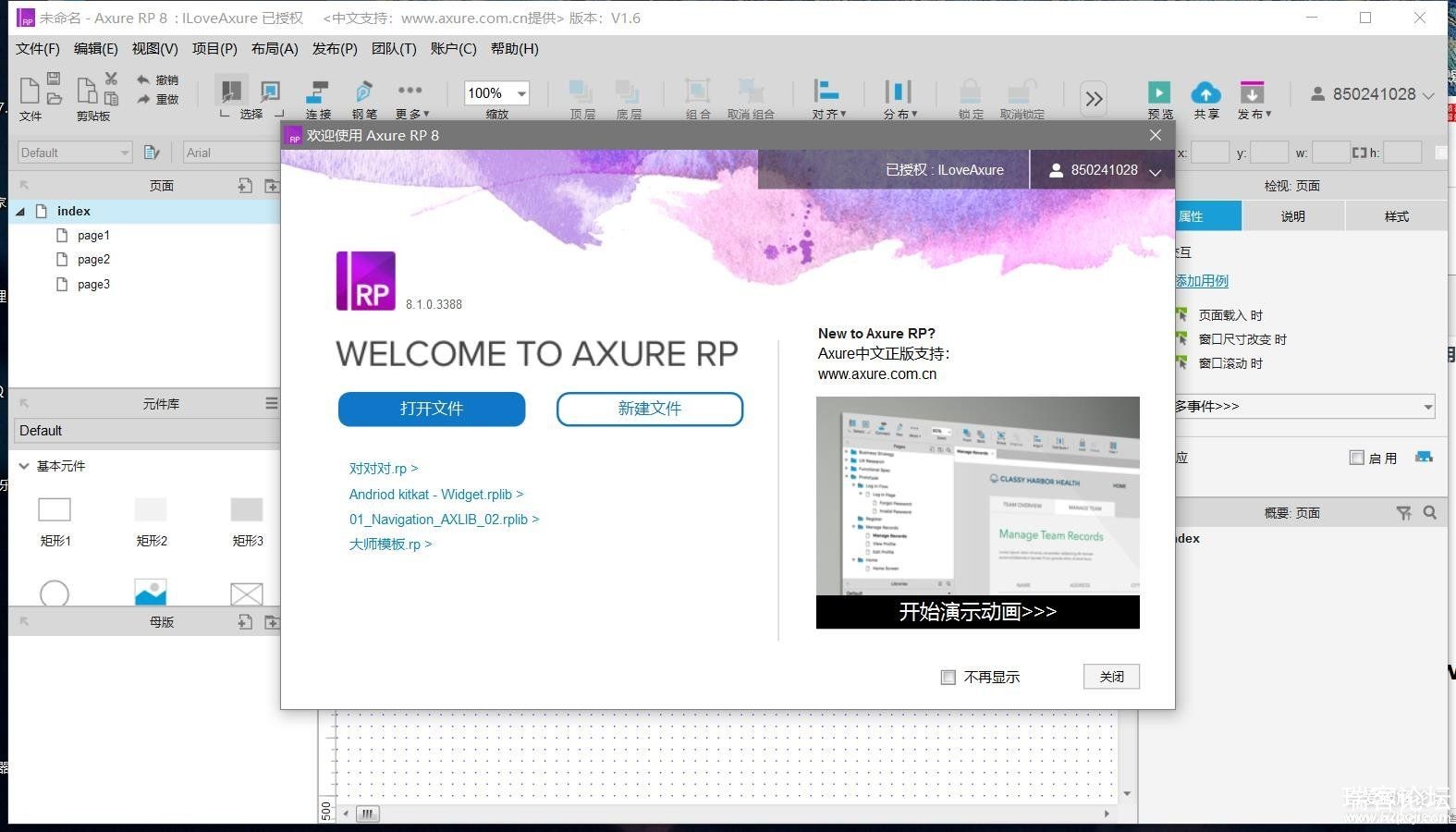The width and height of the screenshot is (1456, 832).
Task: Open recent file 大师模板.rp
Action: click(390, 544)
